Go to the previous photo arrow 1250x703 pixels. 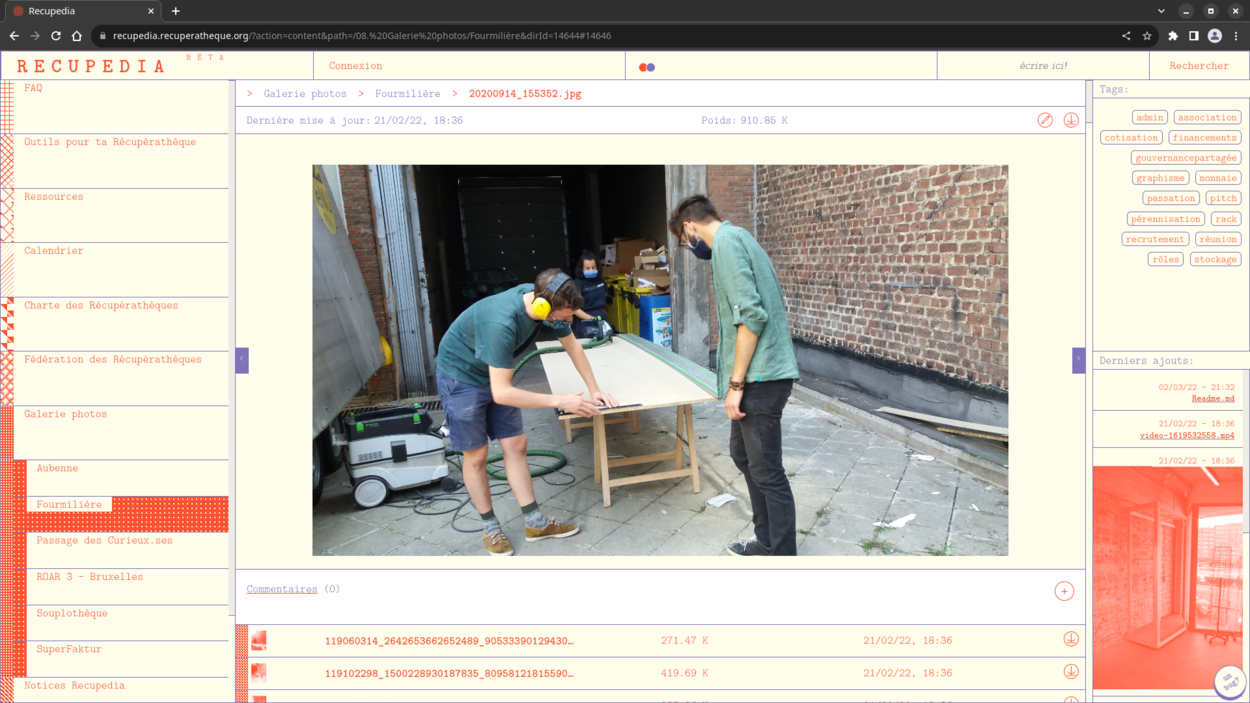[242, 360]
